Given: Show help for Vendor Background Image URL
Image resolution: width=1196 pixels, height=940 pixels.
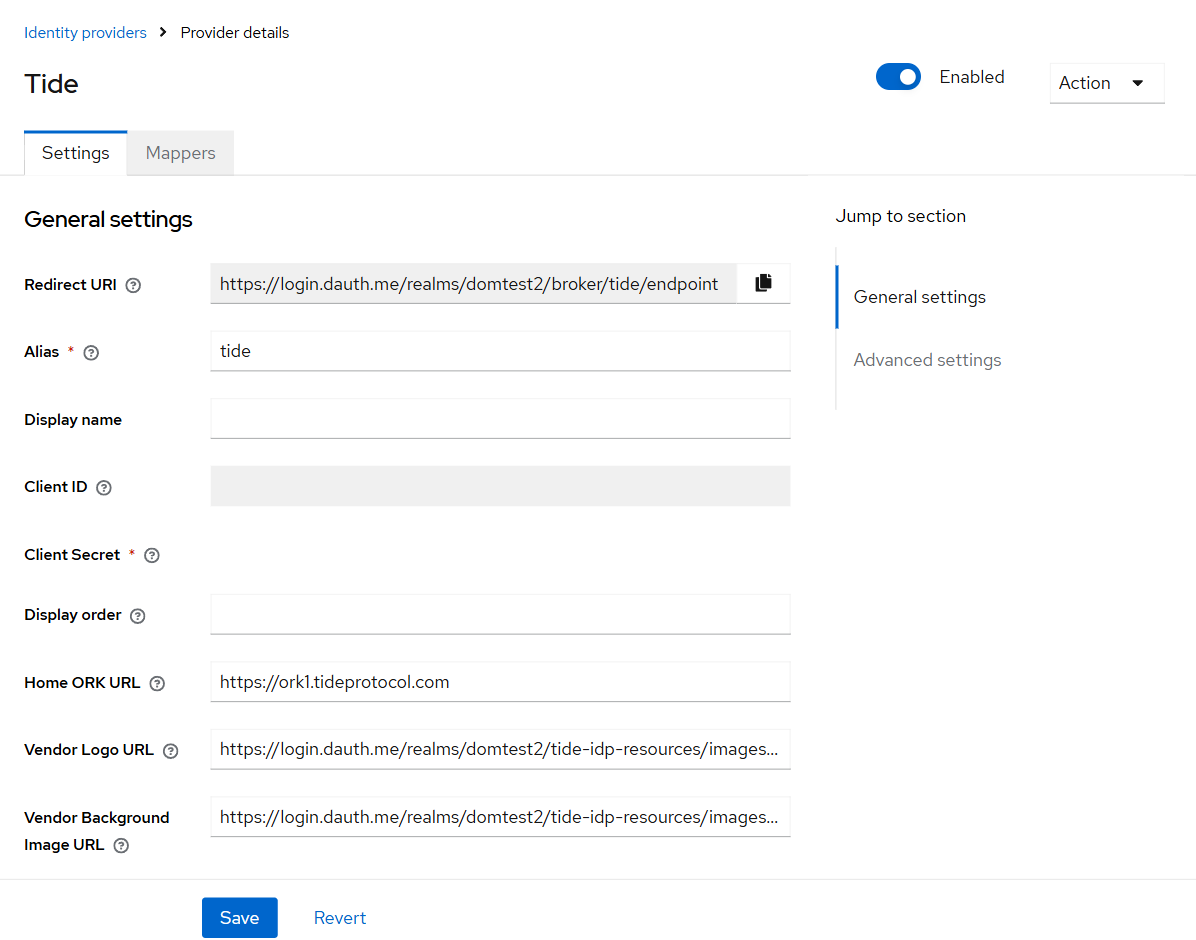Looking at the screenshot, I should coord(121,845).
